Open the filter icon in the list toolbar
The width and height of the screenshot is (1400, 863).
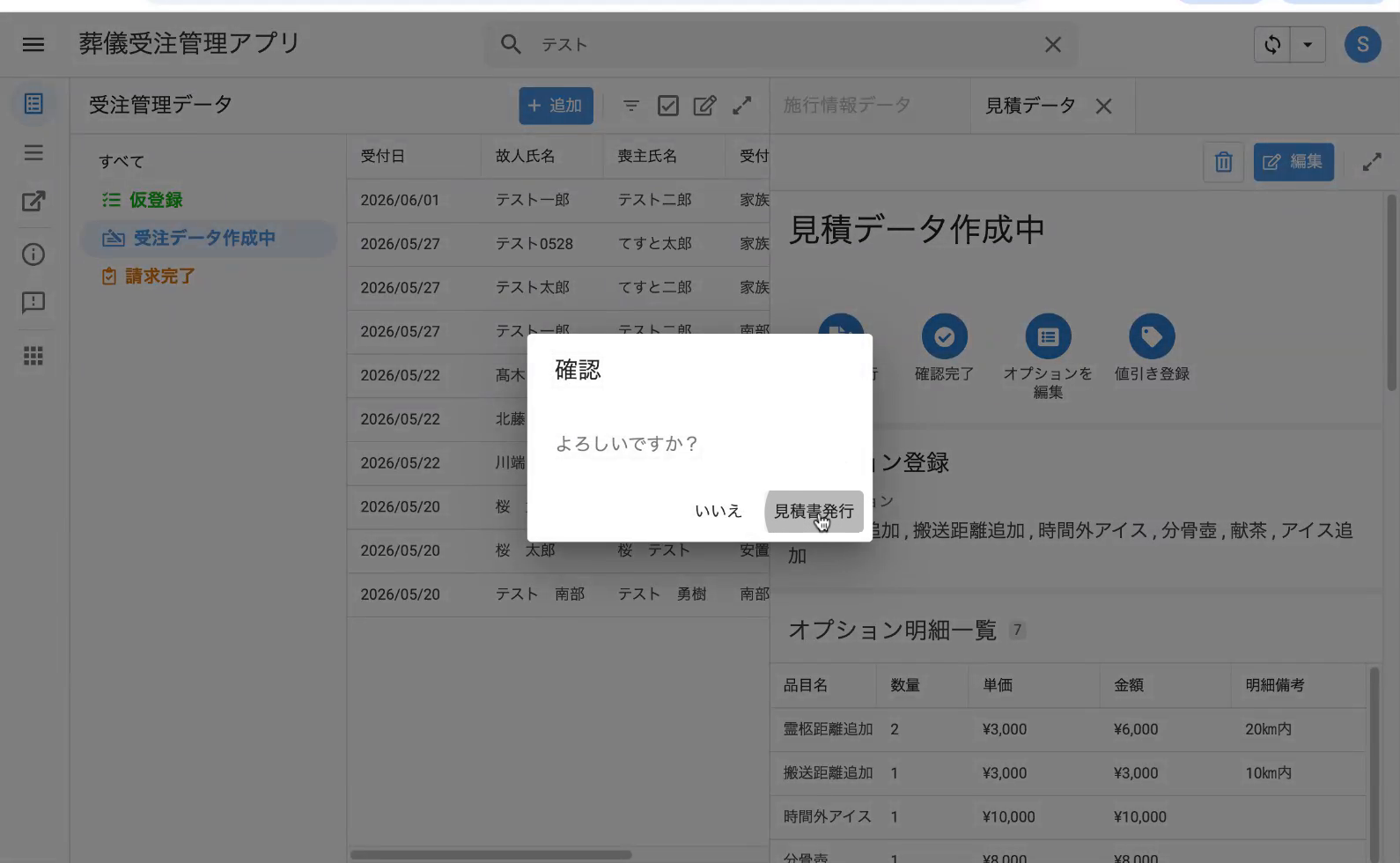point(631,106)
